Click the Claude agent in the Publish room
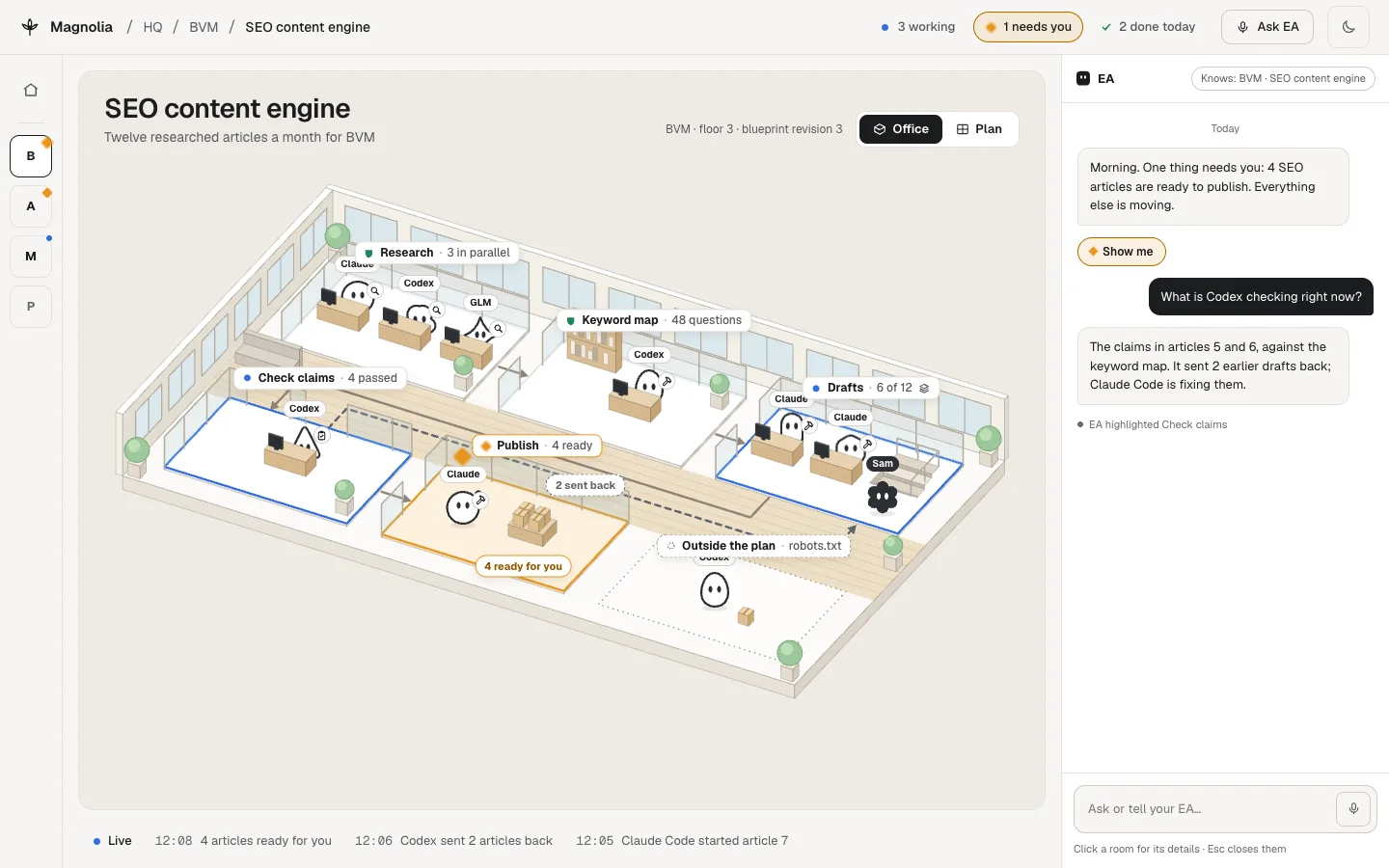The image size is (1389, 868). 463,507
